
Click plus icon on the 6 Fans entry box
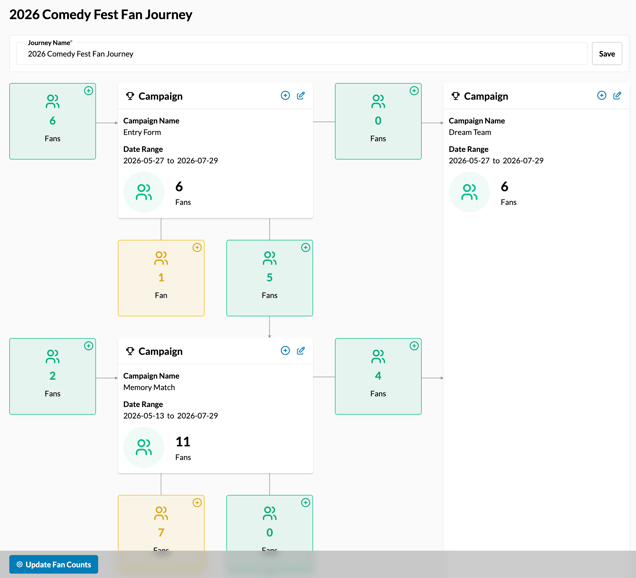point(88,90)
